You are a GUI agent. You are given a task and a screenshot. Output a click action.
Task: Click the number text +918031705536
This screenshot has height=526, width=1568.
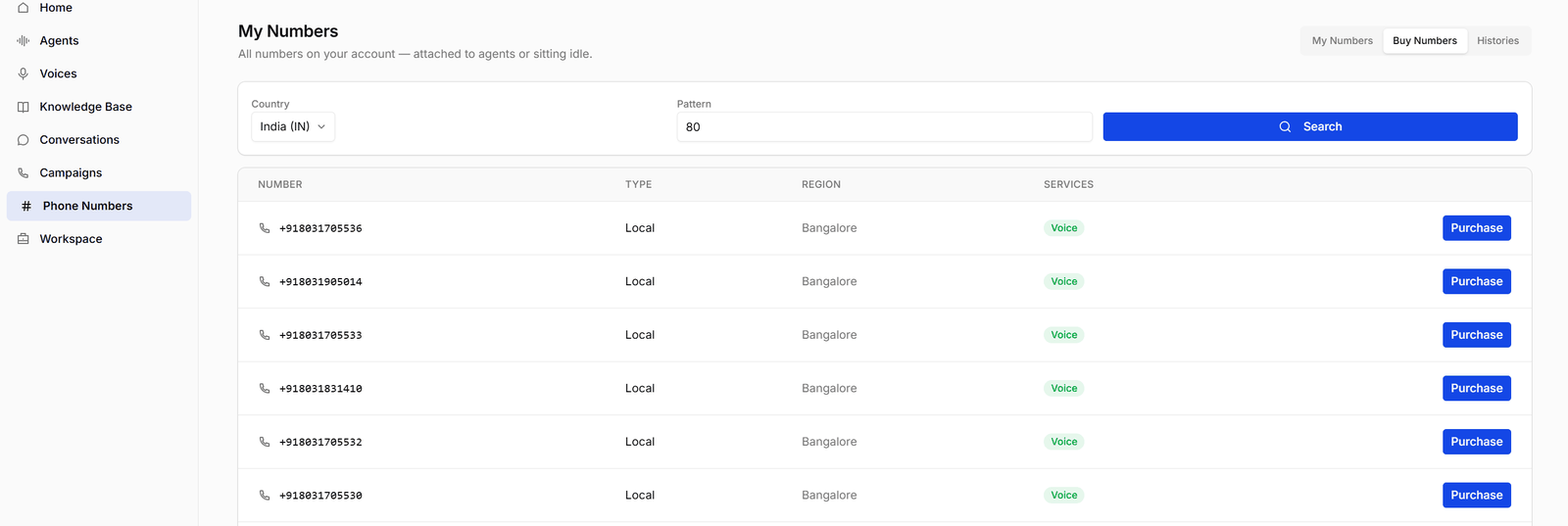pos(320,228)
